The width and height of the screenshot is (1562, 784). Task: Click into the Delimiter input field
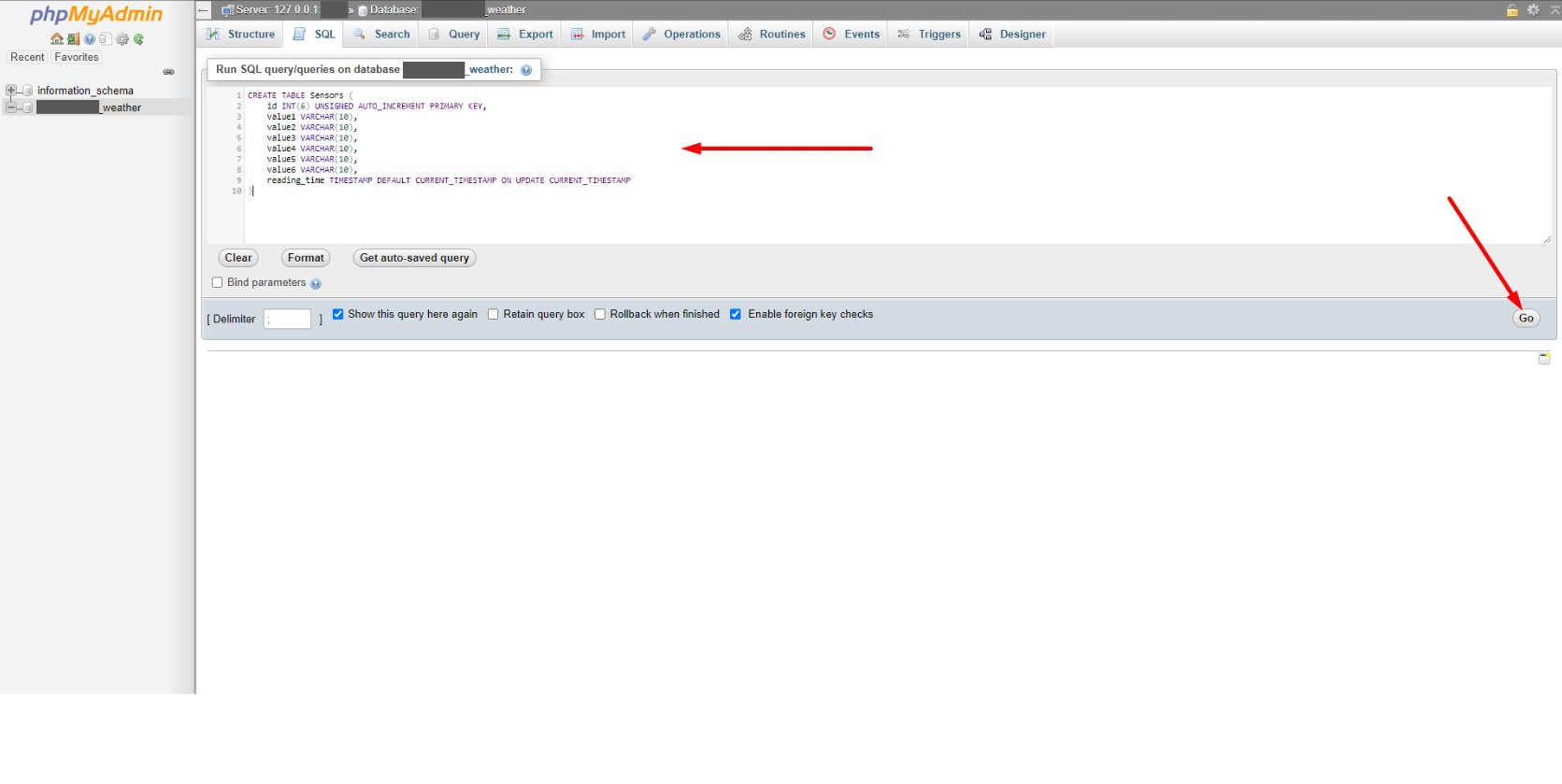click(x=287, y=319)
